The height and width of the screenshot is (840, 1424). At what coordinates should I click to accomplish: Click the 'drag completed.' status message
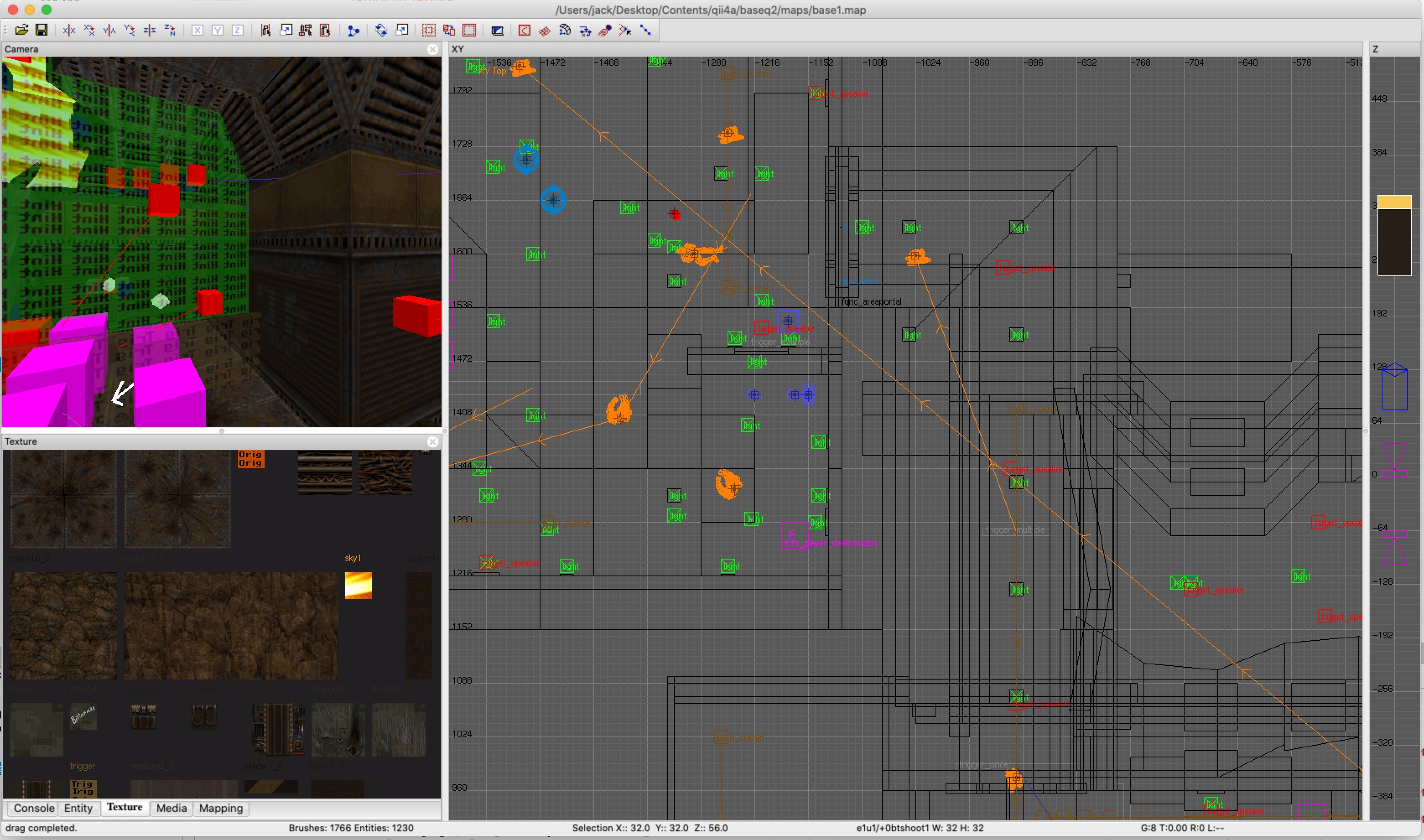42,827
